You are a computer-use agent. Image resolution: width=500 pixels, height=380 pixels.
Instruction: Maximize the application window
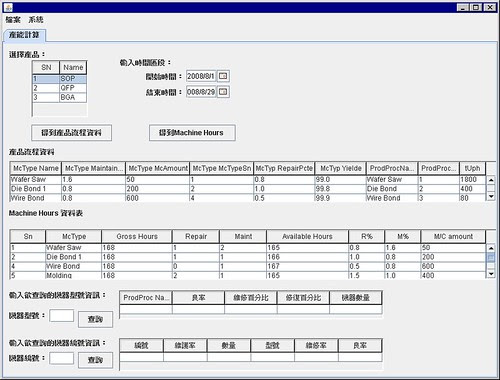pos(476,7)
